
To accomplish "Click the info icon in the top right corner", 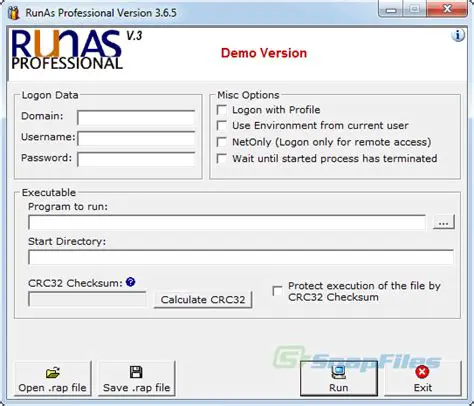I will (458, 35).
